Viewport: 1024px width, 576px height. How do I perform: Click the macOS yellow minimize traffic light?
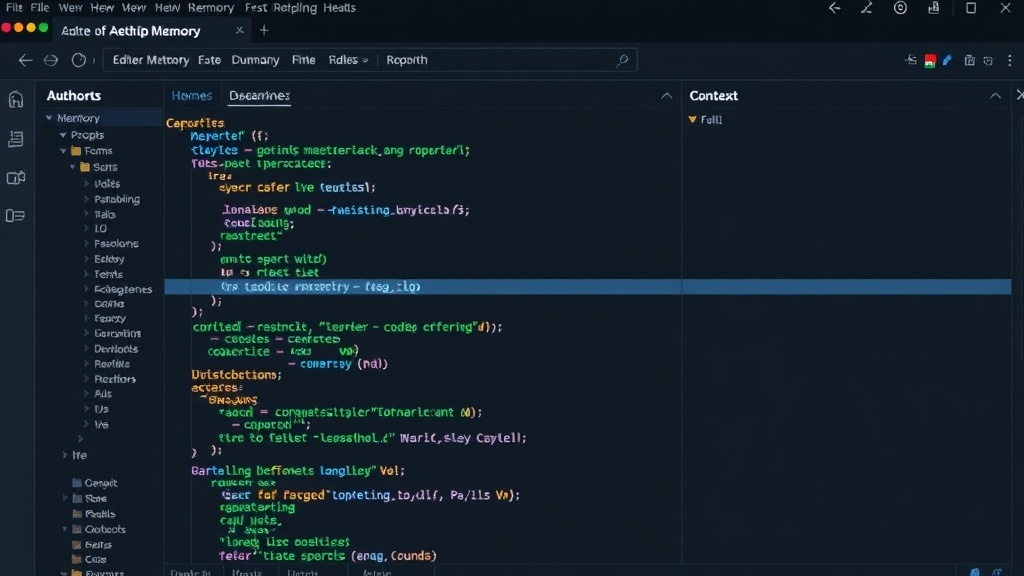point(31,28)
